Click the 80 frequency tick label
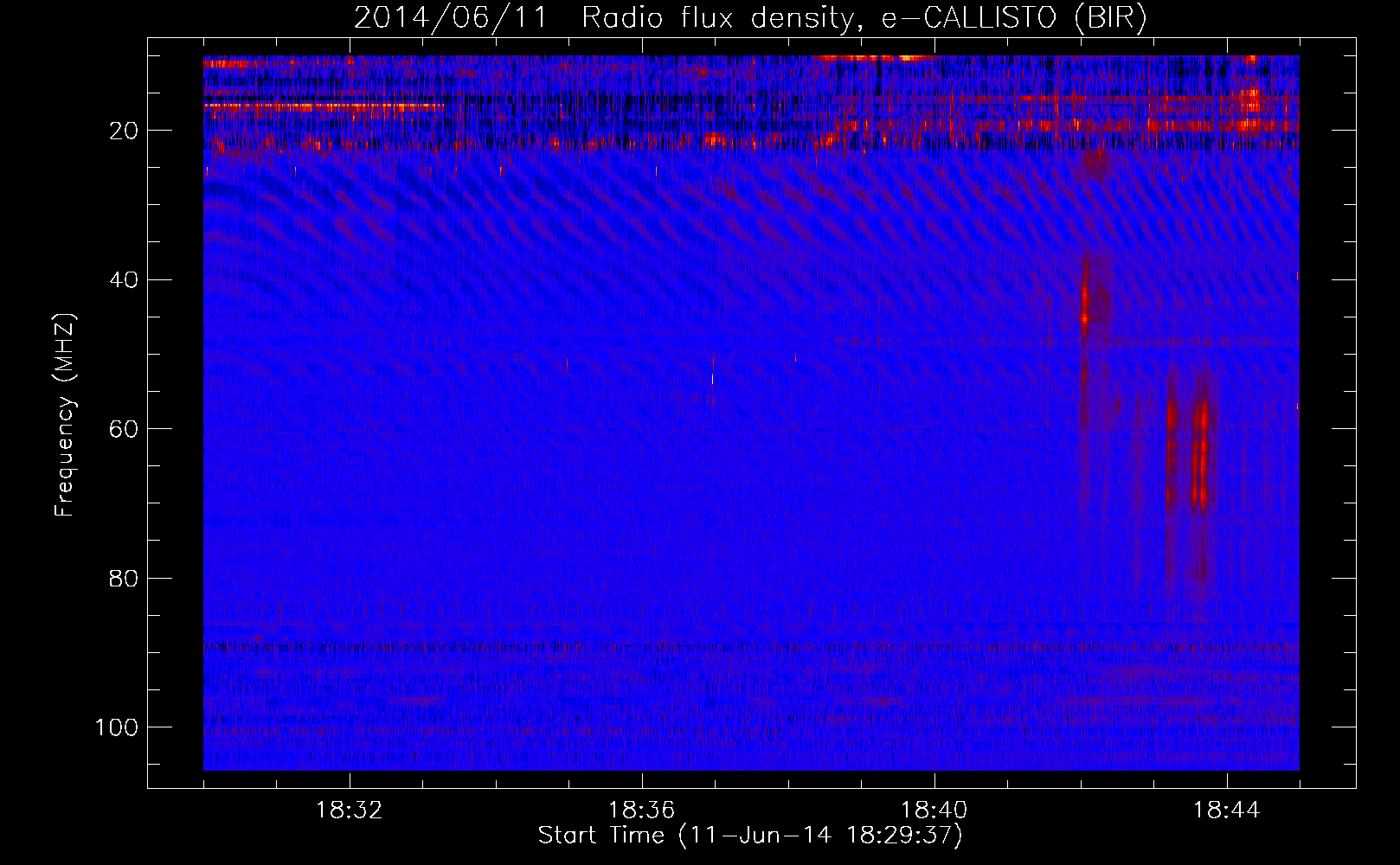 [x=124, y=578]
